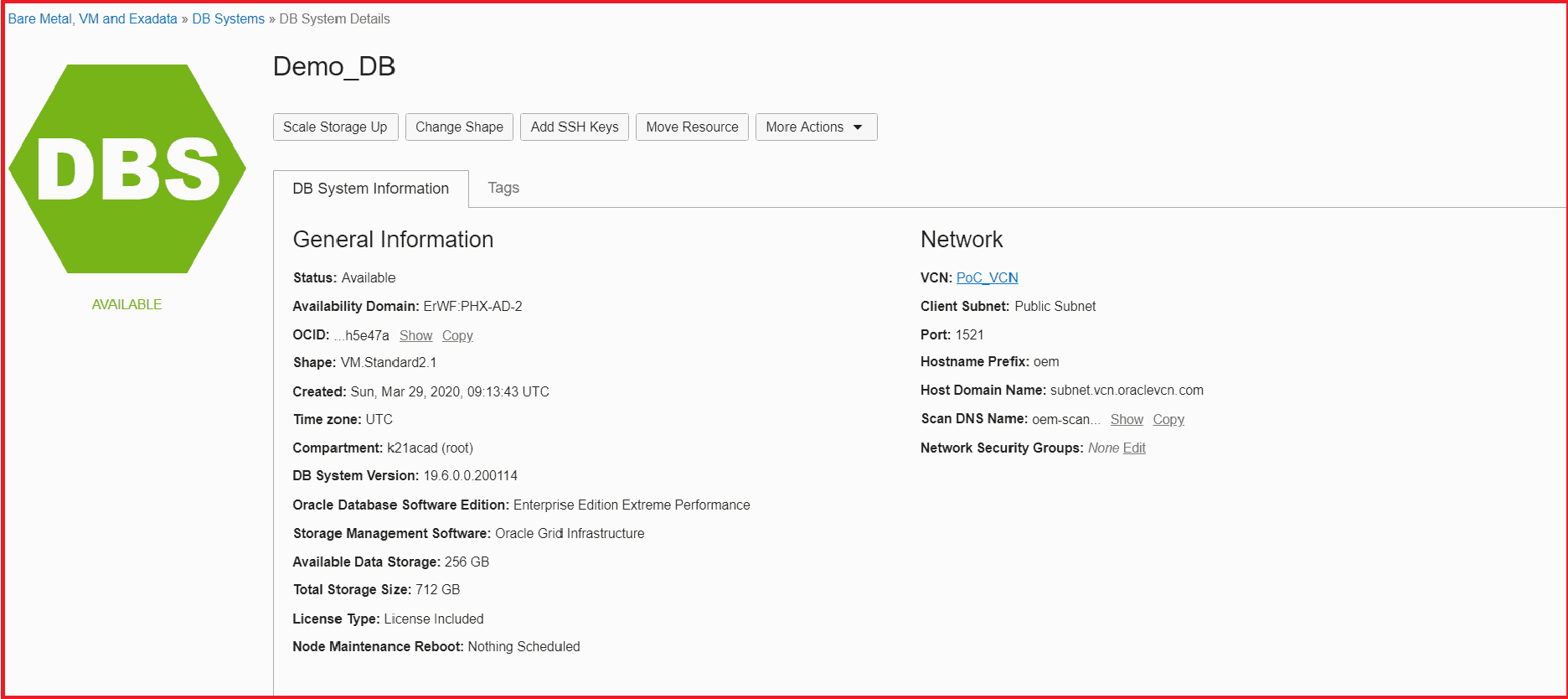Screen dimensions: 1568x699
Task: Click the Move Resource button
Action: (x=692, y=127)
